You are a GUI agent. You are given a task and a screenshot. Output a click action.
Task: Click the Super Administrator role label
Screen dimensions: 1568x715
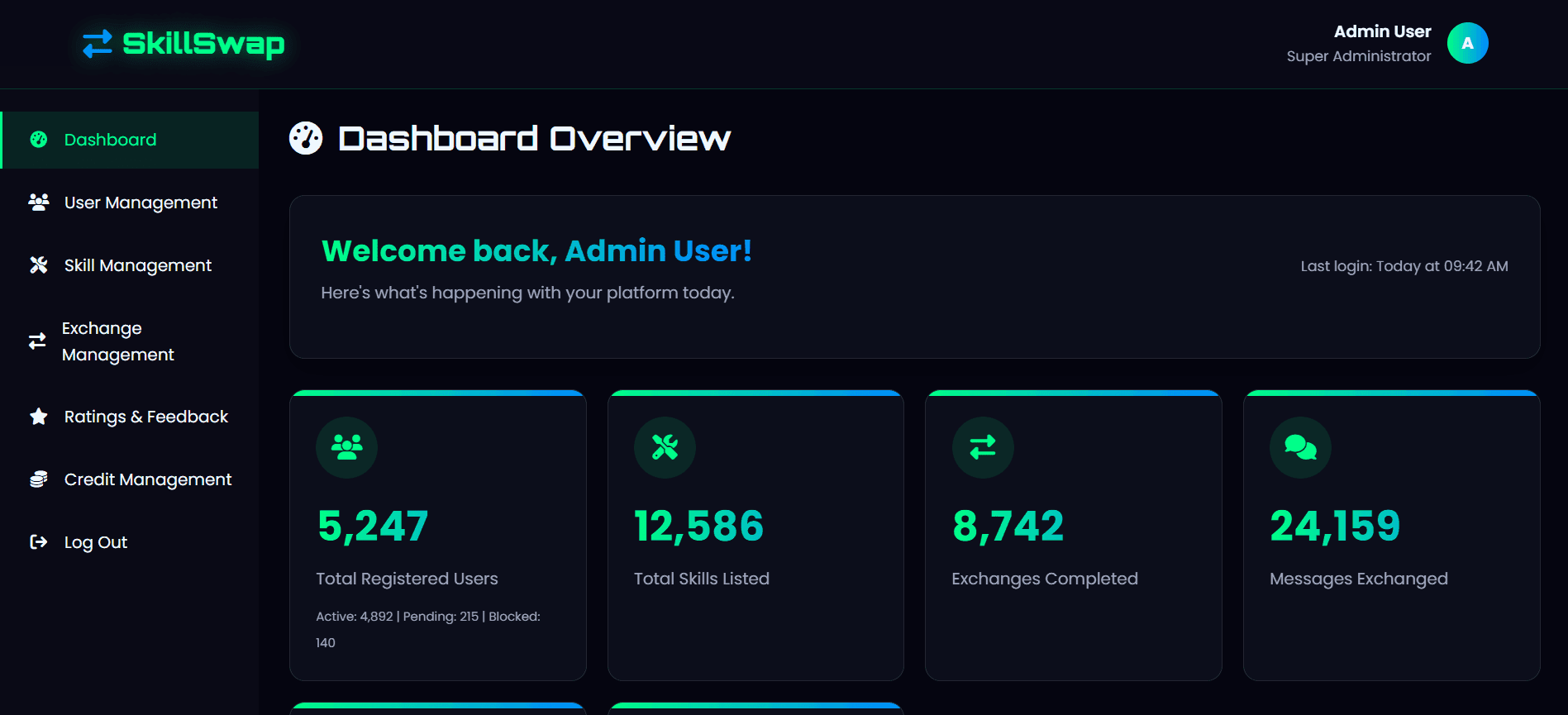pyautogui.click(x=1358, y=56)
